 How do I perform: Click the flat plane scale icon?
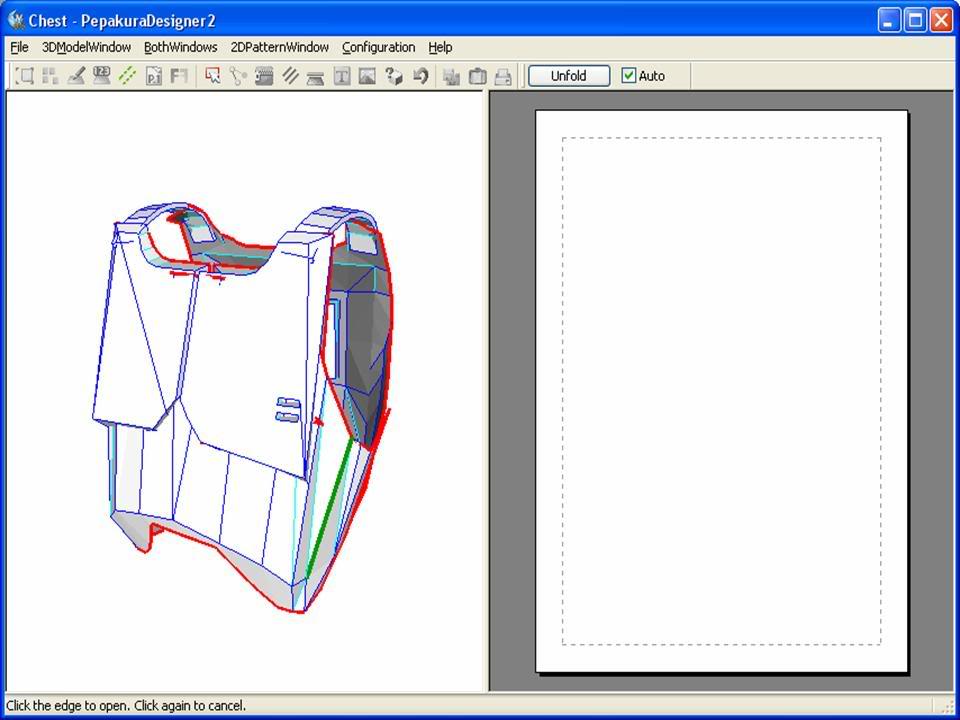315,76
